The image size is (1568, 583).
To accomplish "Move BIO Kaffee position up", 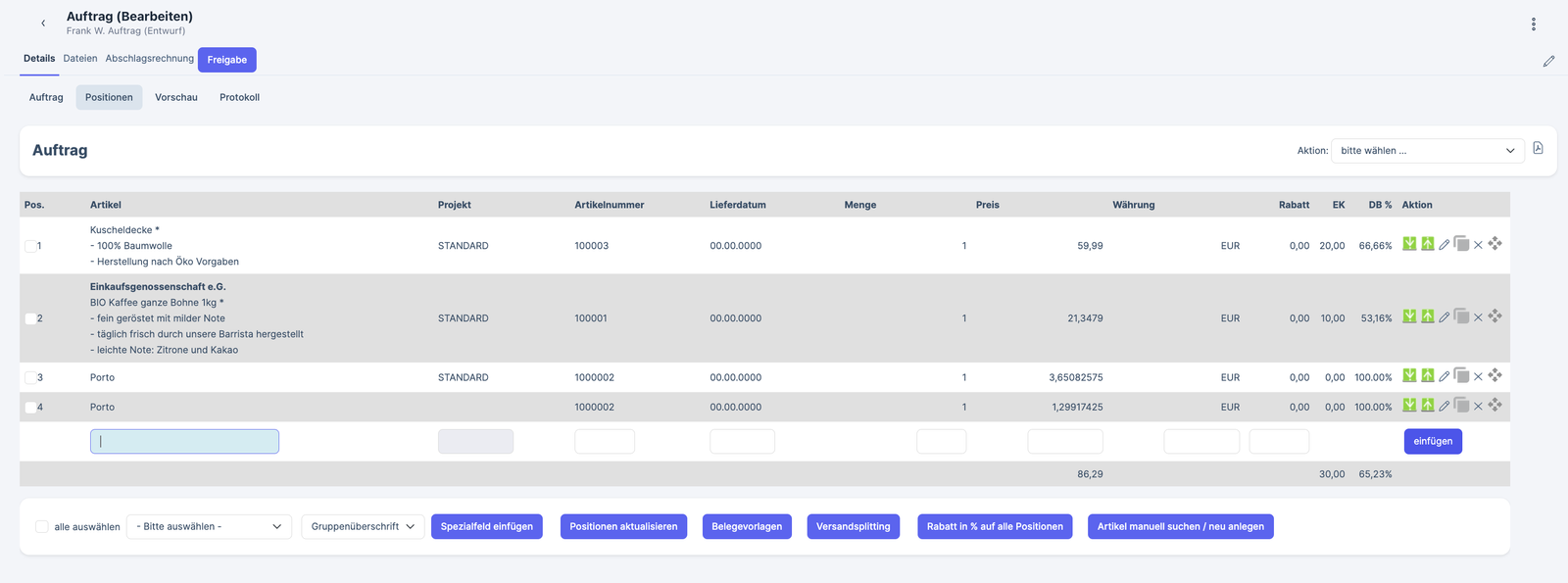I will click(1428, 316).
